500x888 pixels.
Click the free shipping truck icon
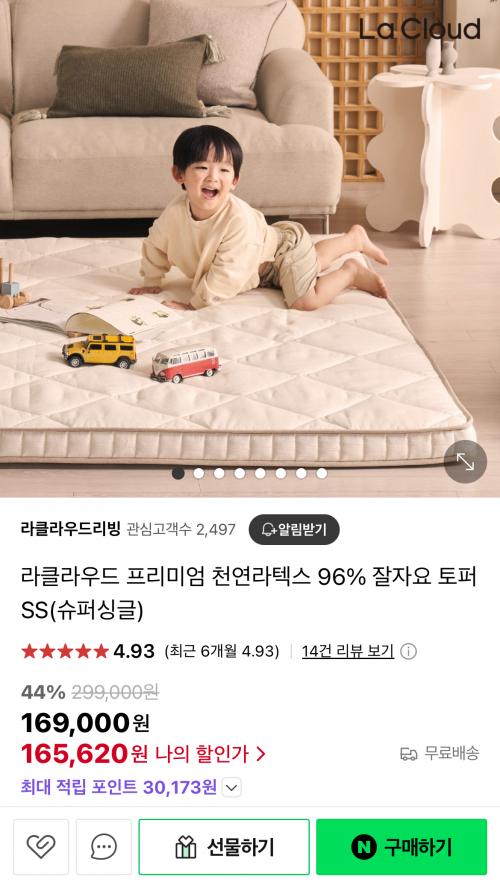pyautogui.click(x=408, y=754)
